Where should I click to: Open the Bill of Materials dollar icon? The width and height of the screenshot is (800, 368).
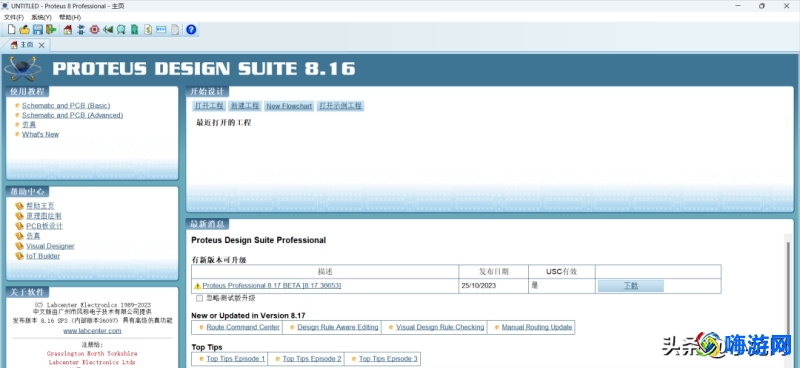148,30
